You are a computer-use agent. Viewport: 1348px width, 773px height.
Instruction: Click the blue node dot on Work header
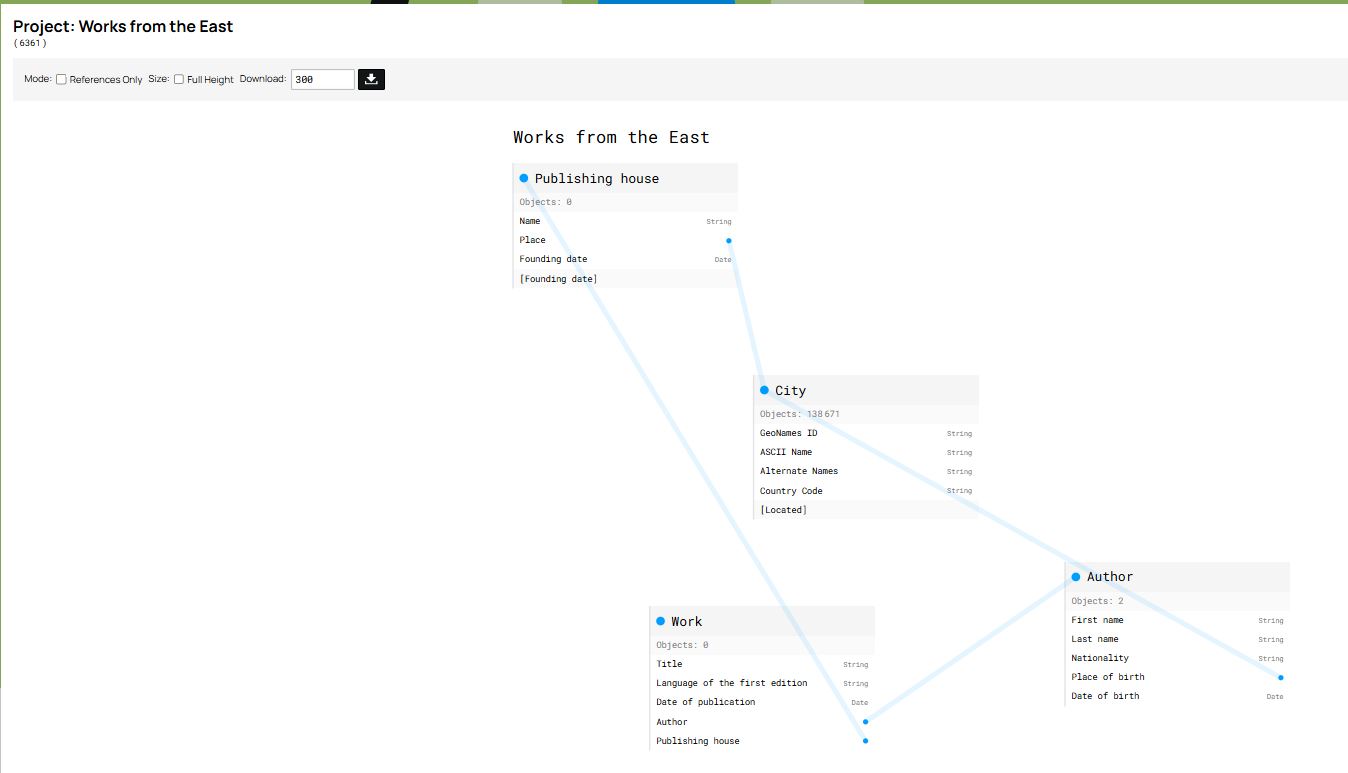click(x=661, y=621)
